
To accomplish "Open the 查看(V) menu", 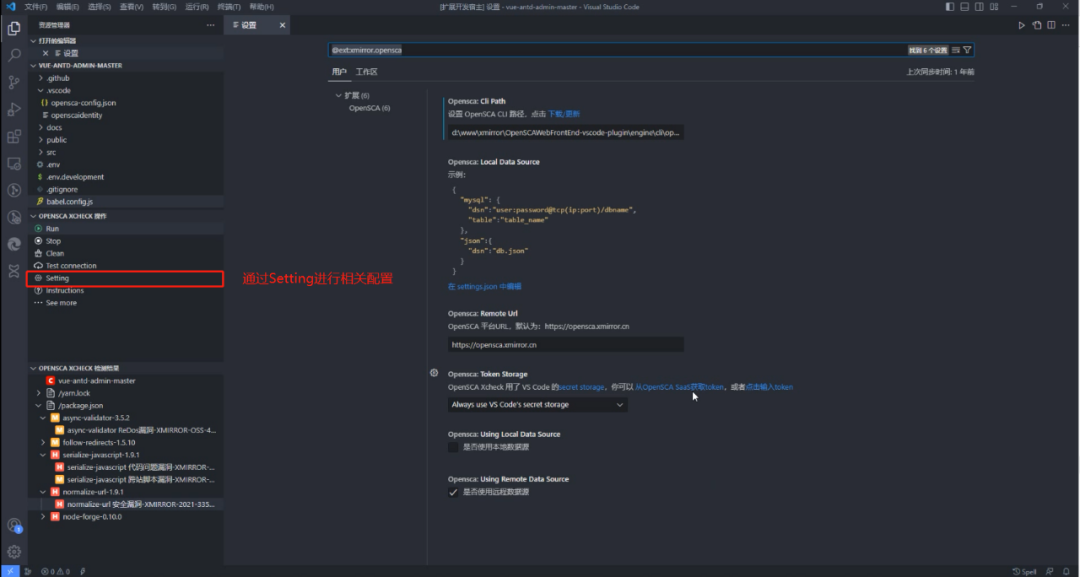I will click(131, 7).
